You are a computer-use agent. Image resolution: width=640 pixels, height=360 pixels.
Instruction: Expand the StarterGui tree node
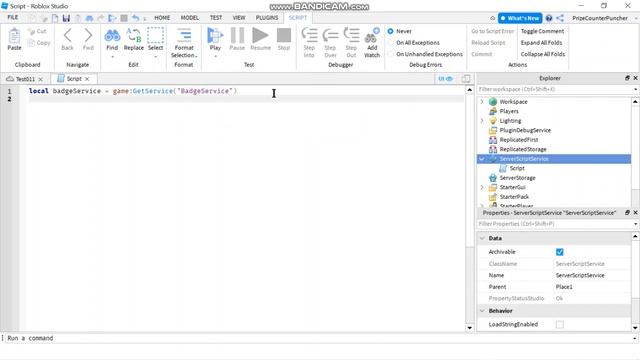click(482, 187)
